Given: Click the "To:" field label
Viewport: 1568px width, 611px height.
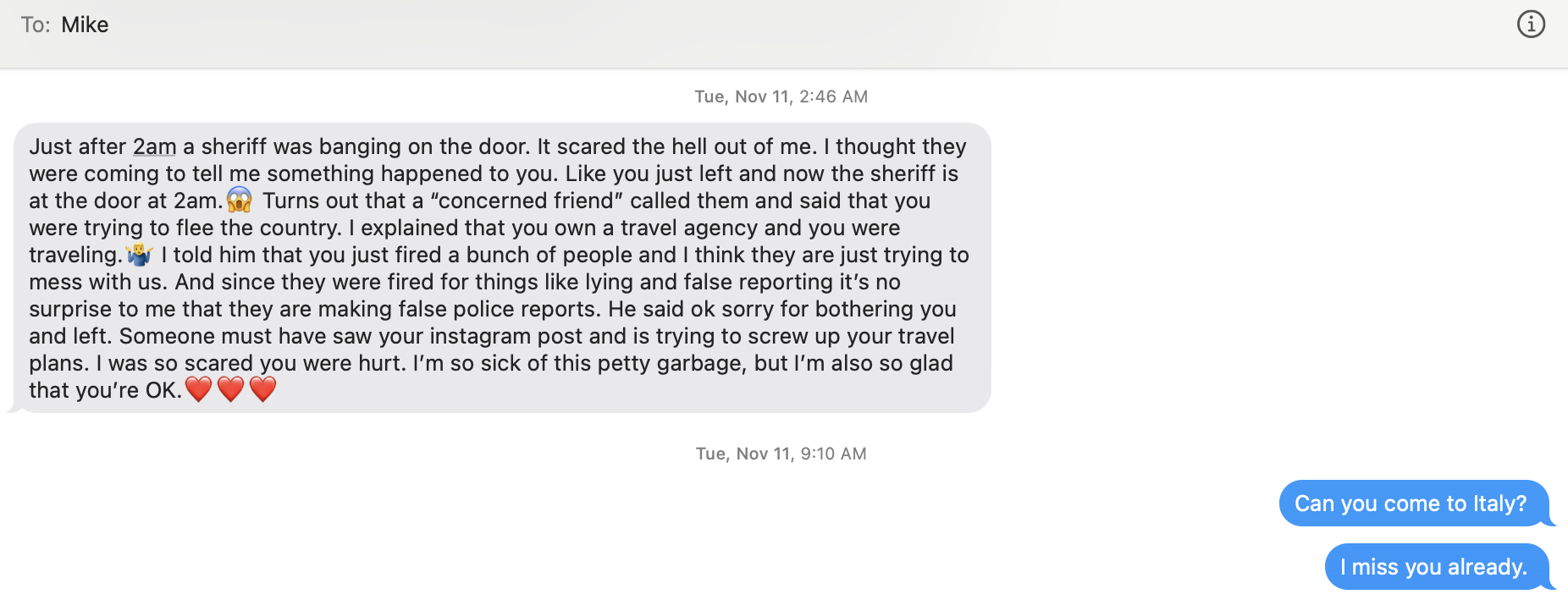Looking at the screenshot, I should click(x=36, y=25).
